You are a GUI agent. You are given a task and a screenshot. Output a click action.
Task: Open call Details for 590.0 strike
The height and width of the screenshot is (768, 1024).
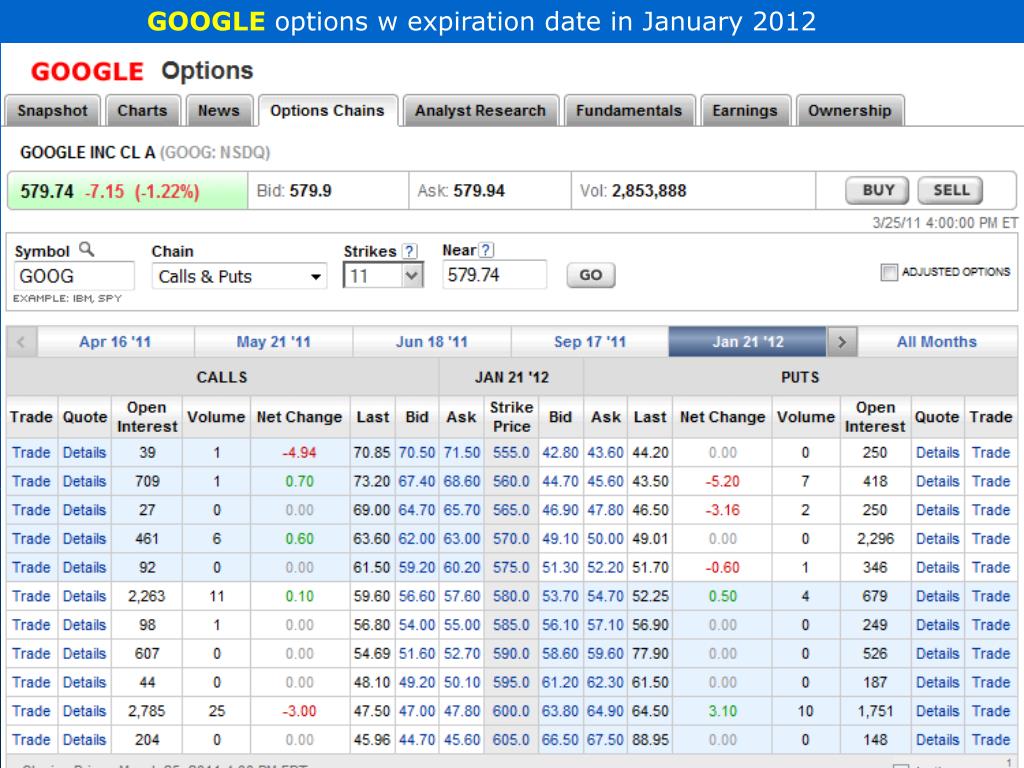click(84, 654)
